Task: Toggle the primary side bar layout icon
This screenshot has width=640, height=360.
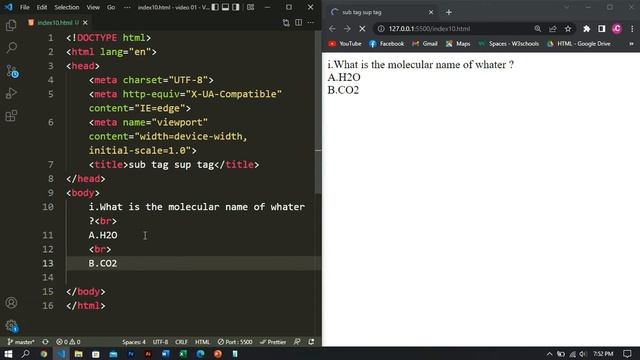Action: click(215, 7)
